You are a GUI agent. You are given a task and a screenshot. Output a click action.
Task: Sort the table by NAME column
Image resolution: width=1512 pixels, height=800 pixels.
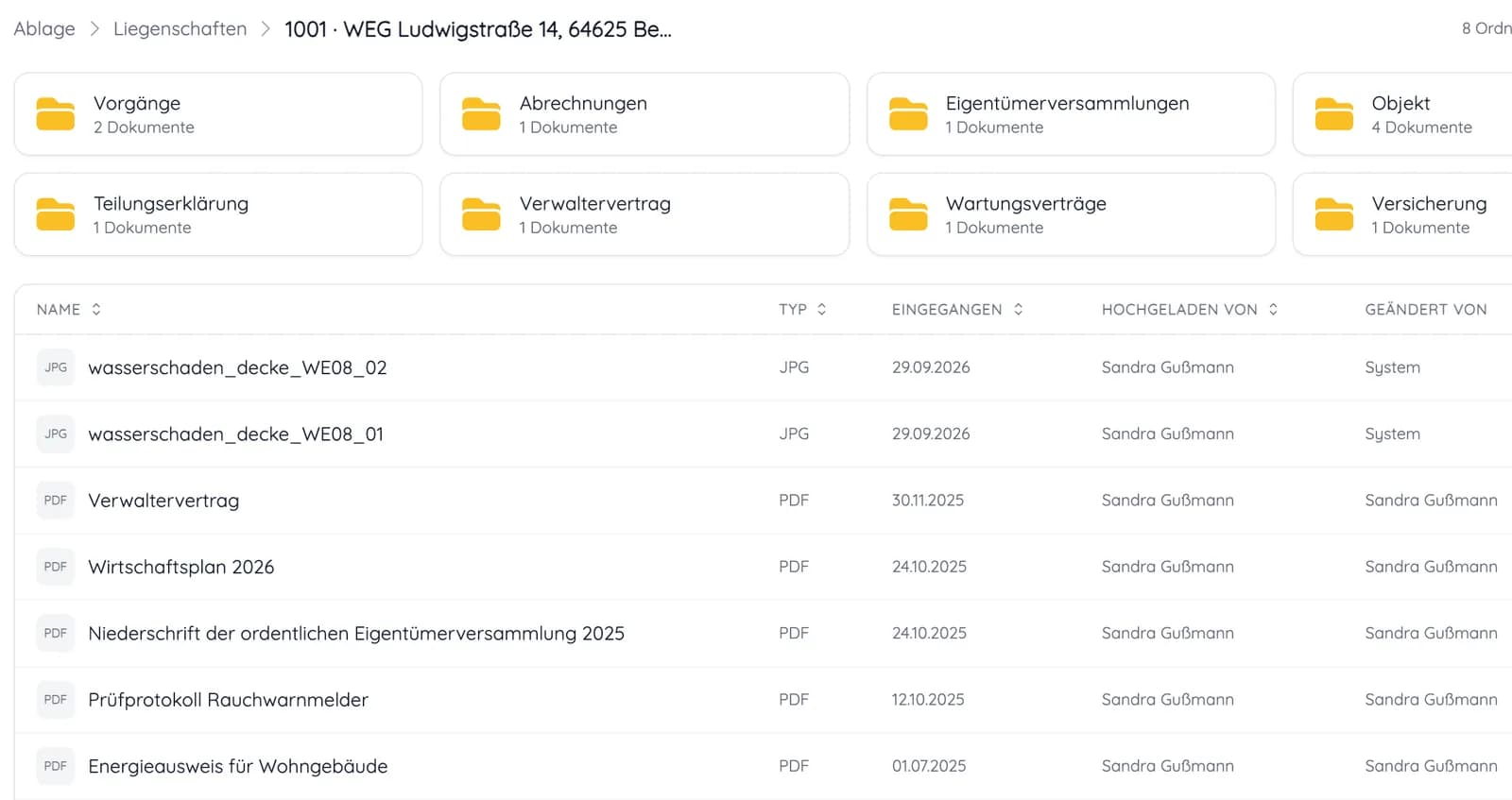coord(69,310)
